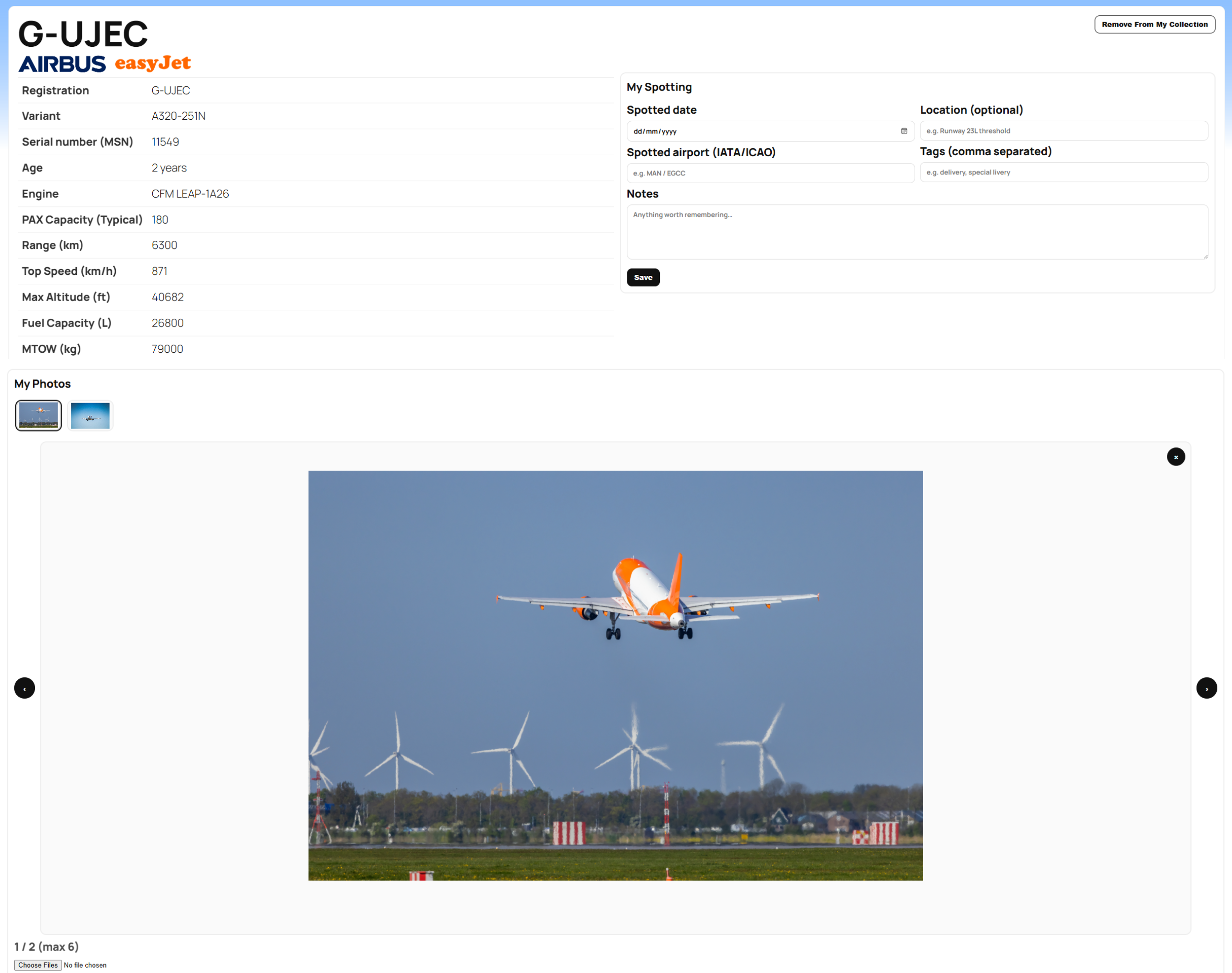
Task: Click the My Photos section heading
Action: 42,383
